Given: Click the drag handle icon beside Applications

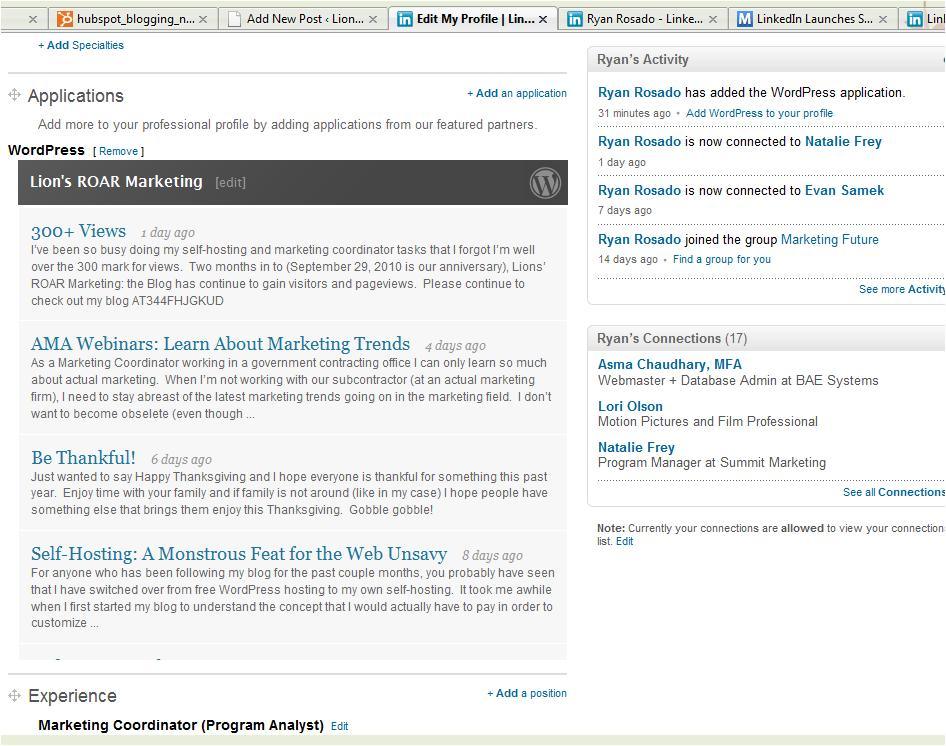Looking at the screenshot, I should pyautogui.click(x=15, y=95).
